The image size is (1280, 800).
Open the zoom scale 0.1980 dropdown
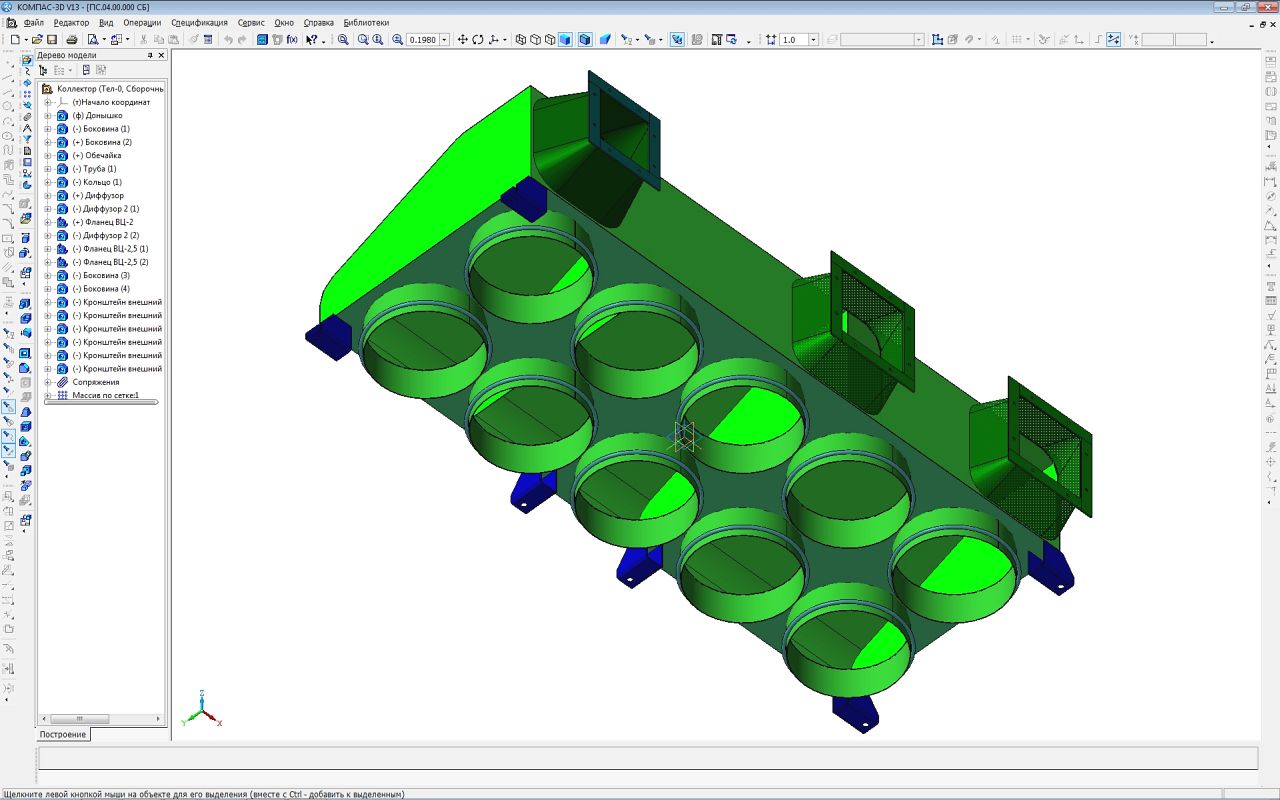point(445,40)
